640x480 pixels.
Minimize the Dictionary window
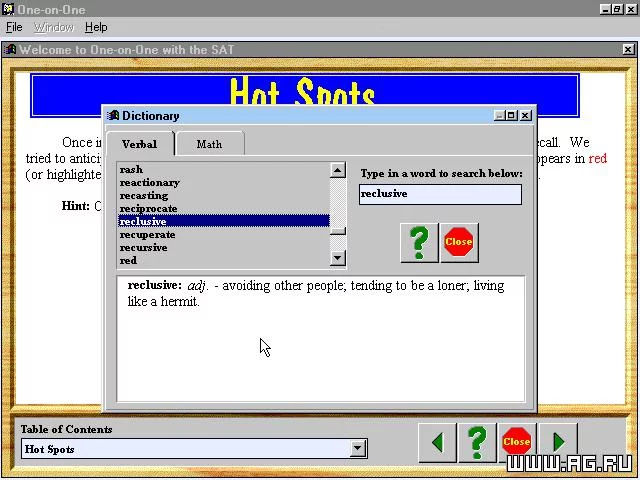click(500, 116)
